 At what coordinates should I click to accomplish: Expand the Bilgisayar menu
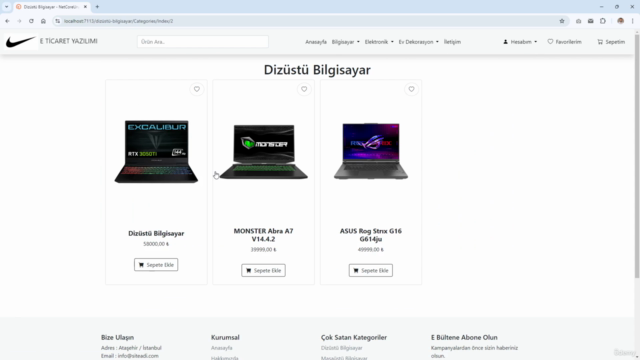point(346,42)
